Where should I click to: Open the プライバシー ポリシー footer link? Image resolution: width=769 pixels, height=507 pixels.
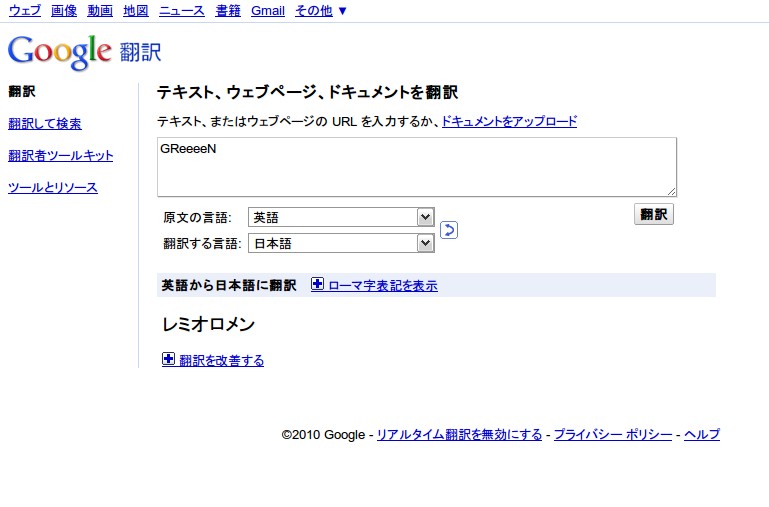click(613, 434)
